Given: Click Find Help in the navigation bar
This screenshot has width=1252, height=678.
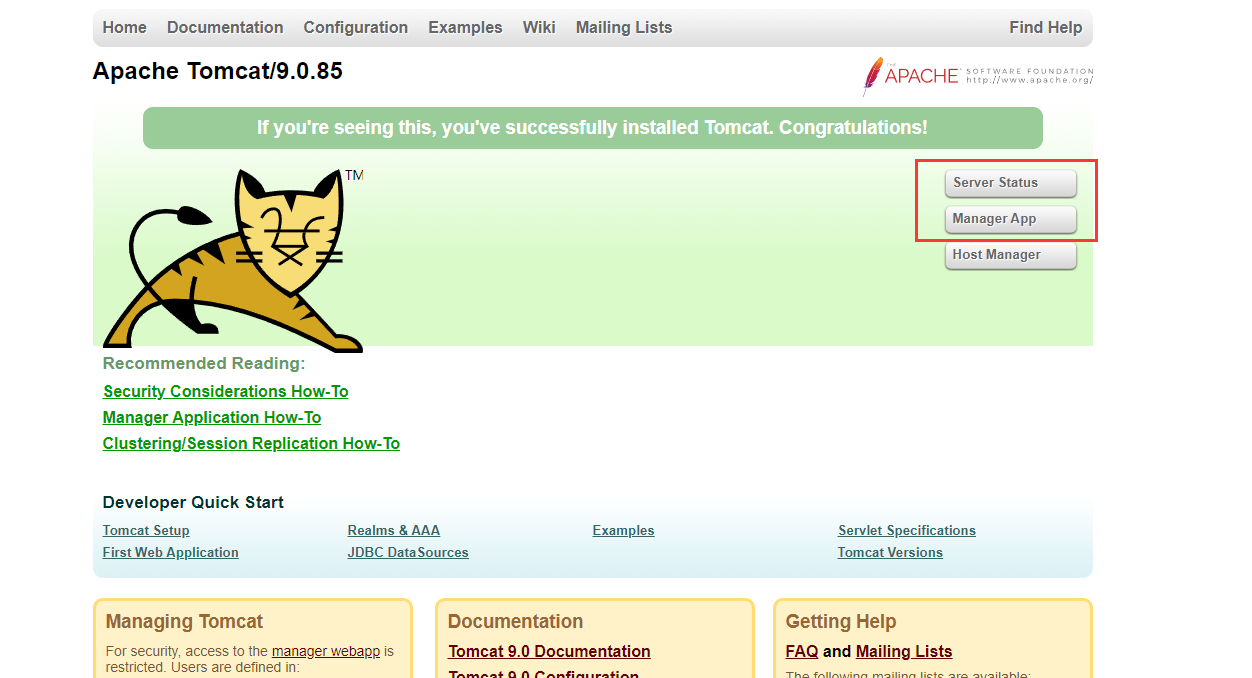Looking at the screenshot, I should click(x=1046, y=27).
